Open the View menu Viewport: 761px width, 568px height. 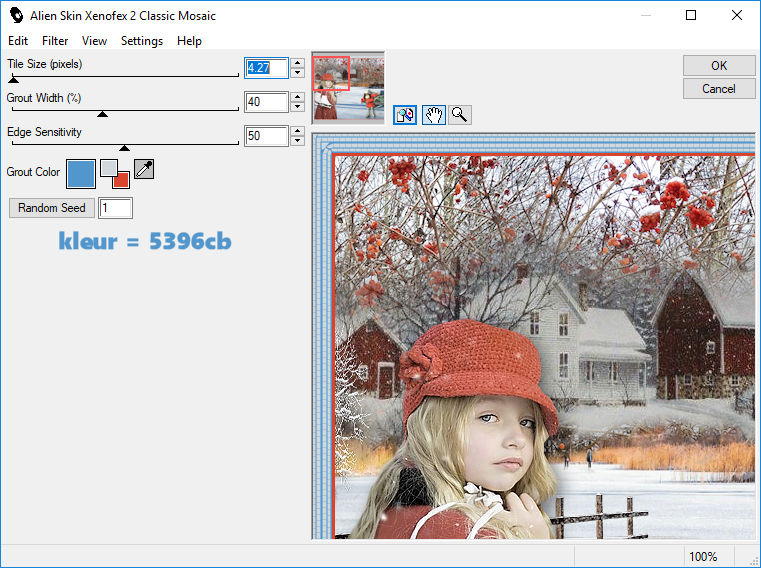(x=94, y=41)
